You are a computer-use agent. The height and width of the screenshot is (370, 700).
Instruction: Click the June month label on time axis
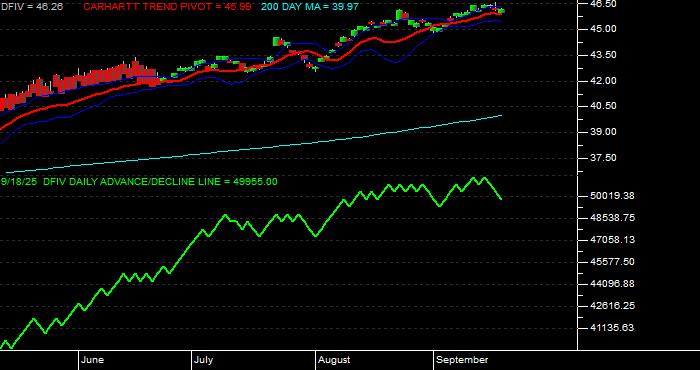point(93,360)
